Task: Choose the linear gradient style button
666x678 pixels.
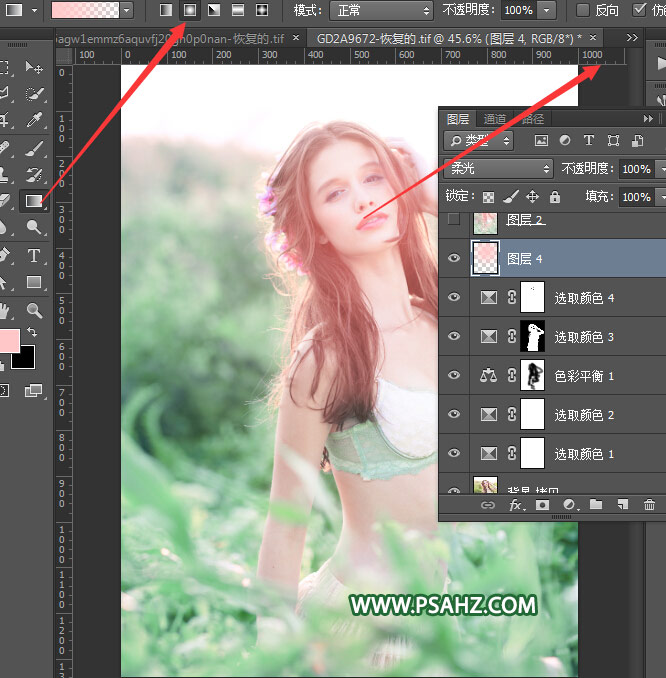Action: coord(166,10)
